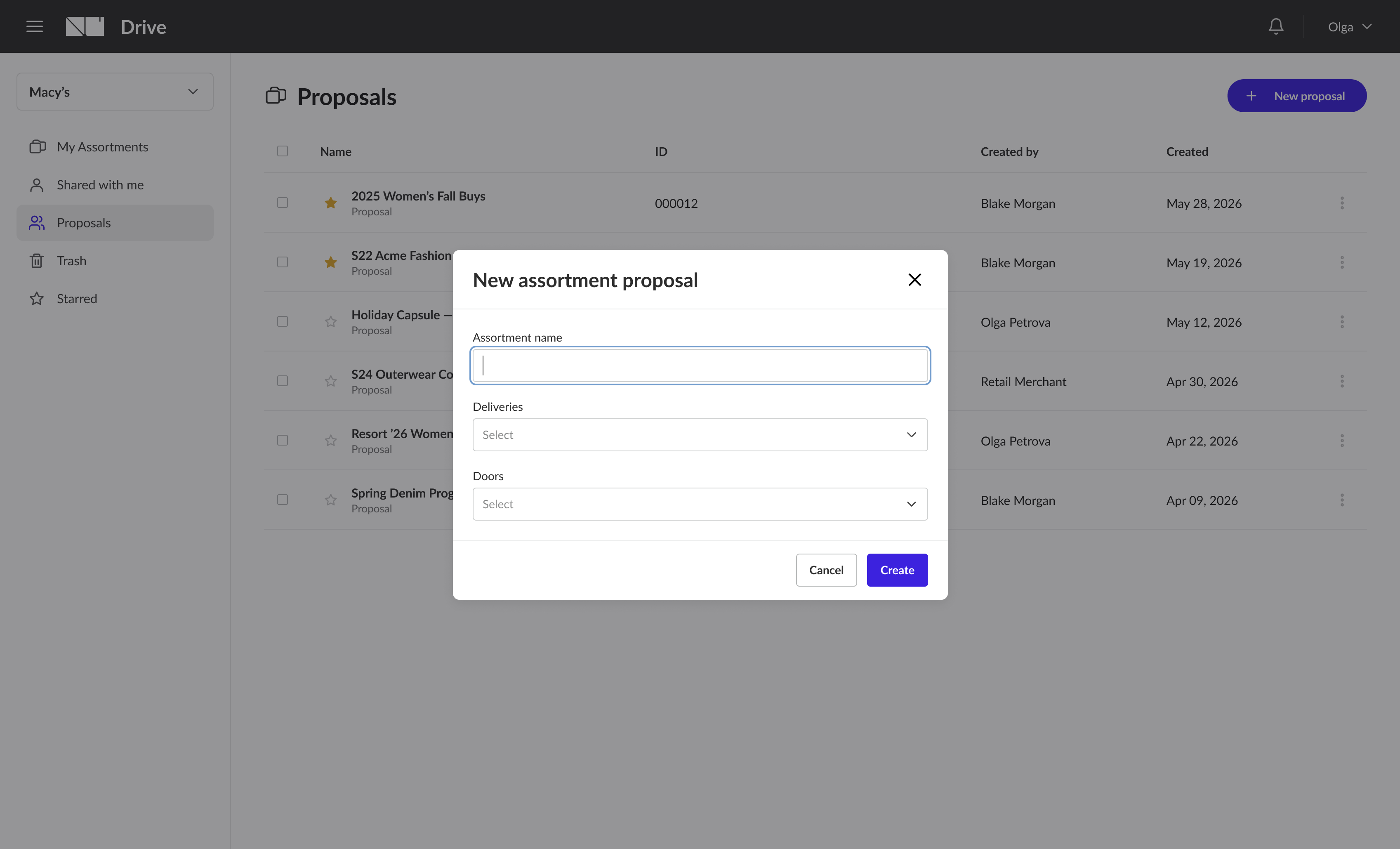Check the Spring Denim row checkbox

coord(283,500)
